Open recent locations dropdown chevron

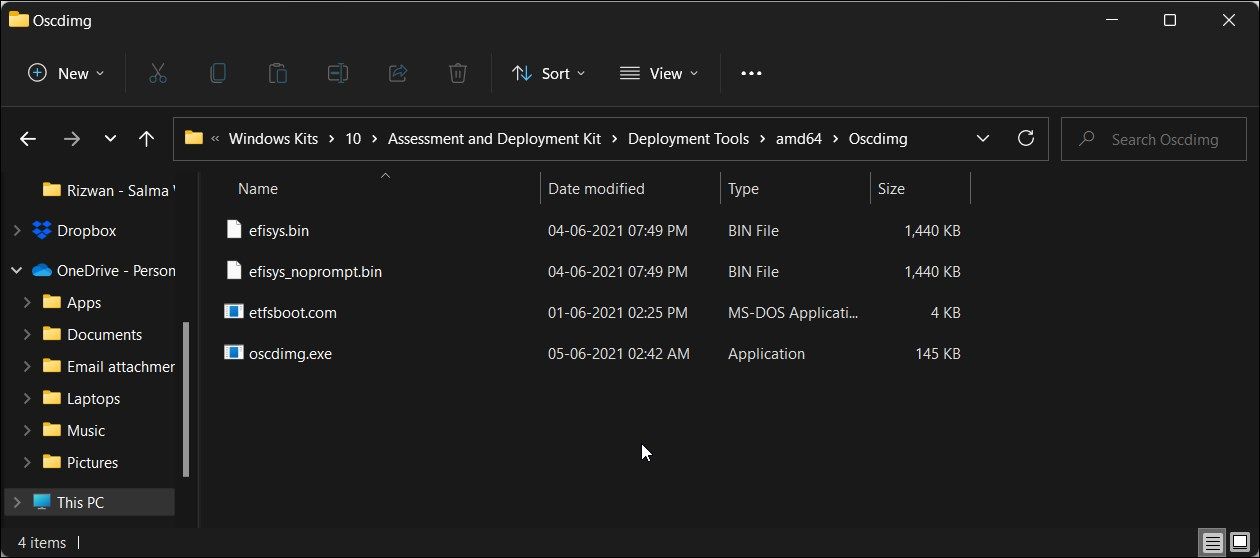tap(110, 139)
